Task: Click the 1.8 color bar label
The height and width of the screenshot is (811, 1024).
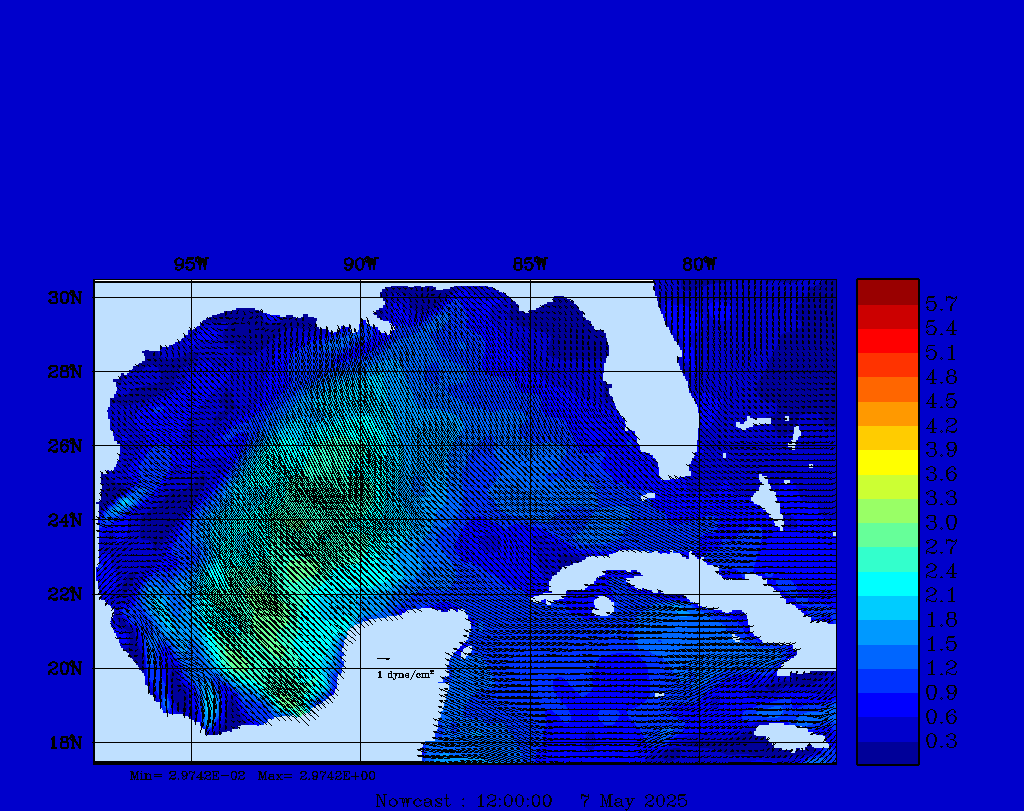Action: (x=941, y=620)
